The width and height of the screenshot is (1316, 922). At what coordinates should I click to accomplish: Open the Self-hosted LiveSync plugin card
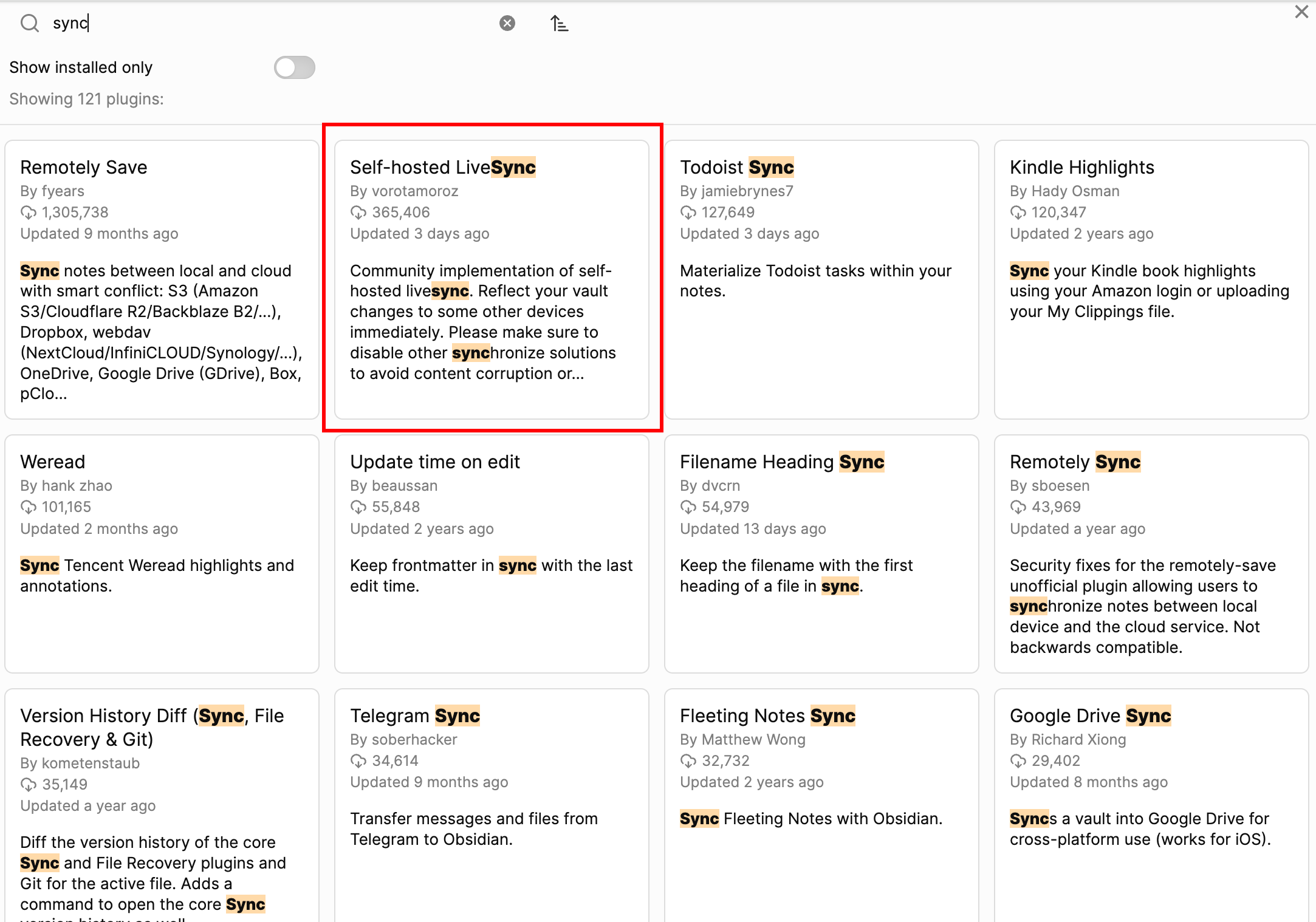[x=492, y=279]
